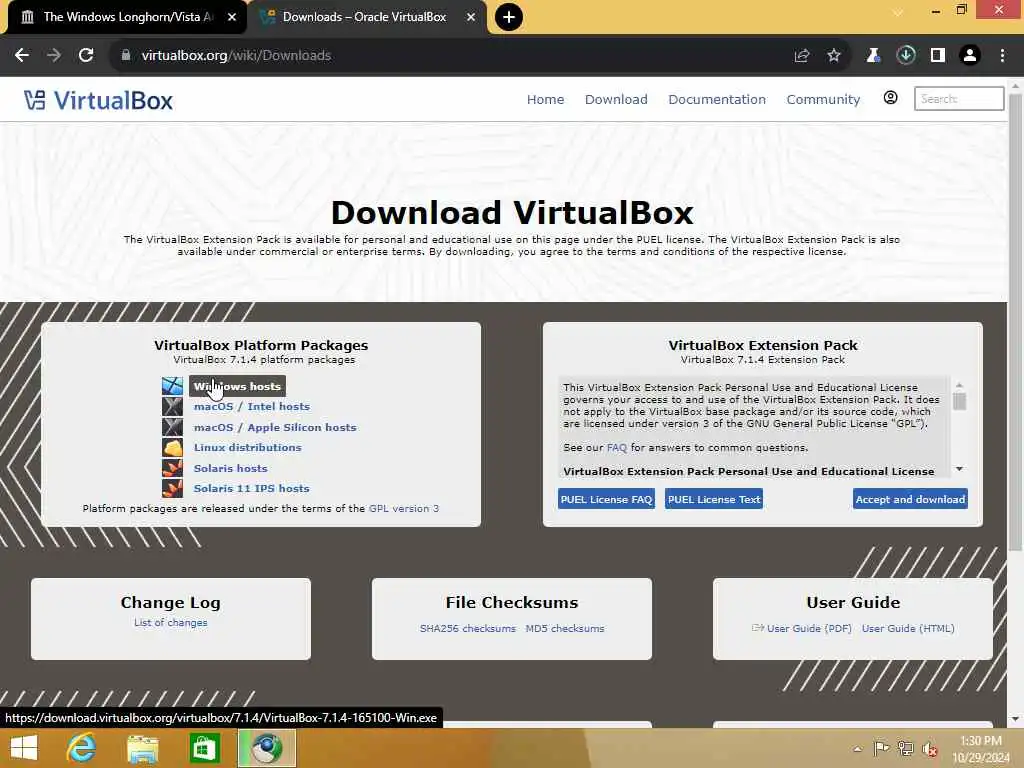Screen dimensions: 1024x768
Task: Open the SHA256 checksums link
Action: (x=468, y=628)
